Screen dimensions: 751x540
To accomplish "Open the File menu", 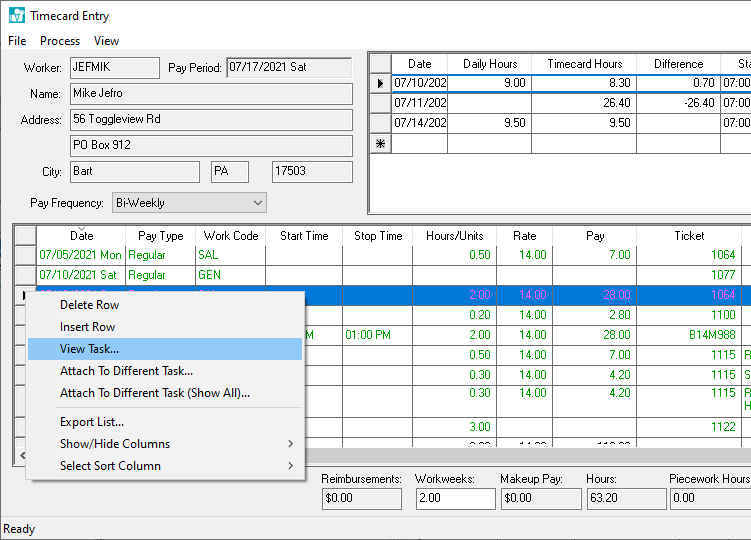I will [x=17, y=41].
